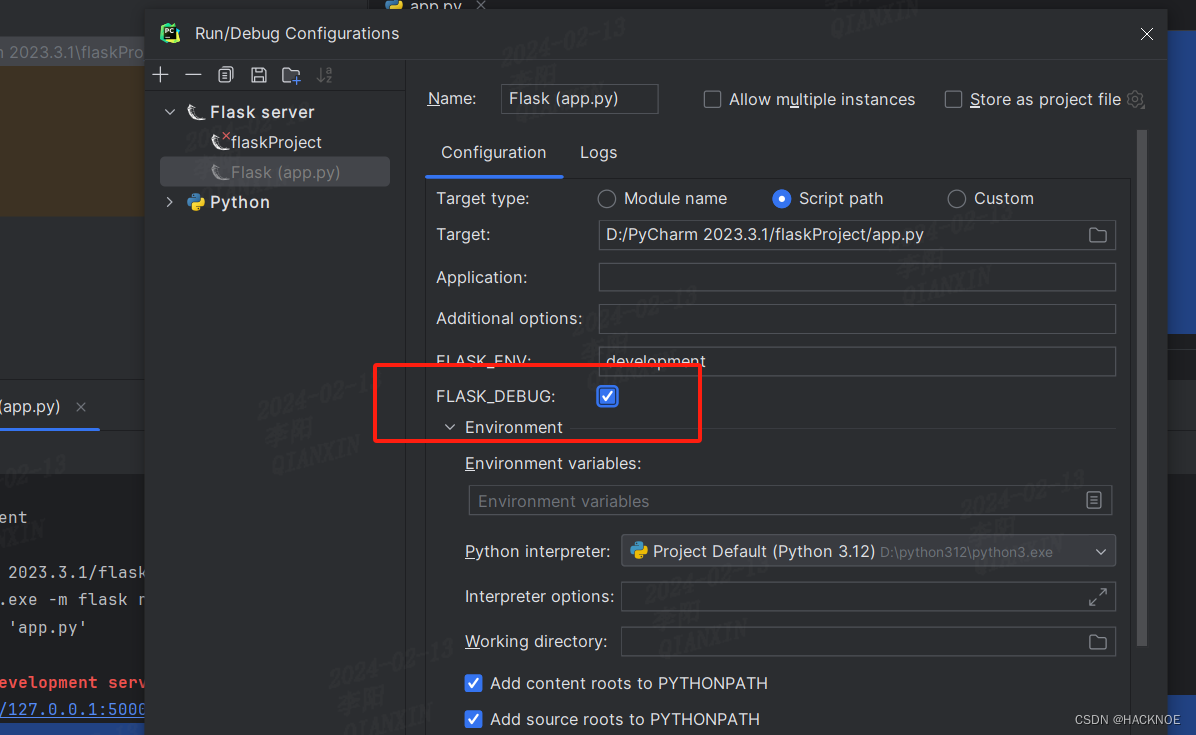
Task: Click the Python group label
Action: point(240,202)
